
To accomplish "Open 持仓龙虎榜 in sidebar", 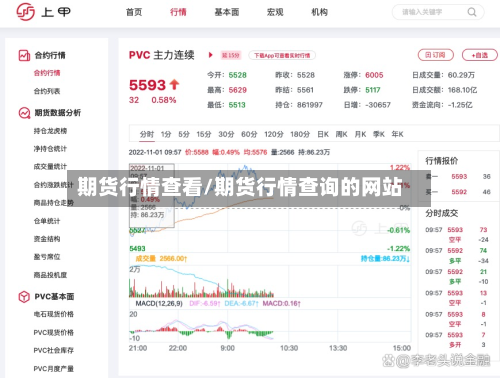I will point(50,131).
